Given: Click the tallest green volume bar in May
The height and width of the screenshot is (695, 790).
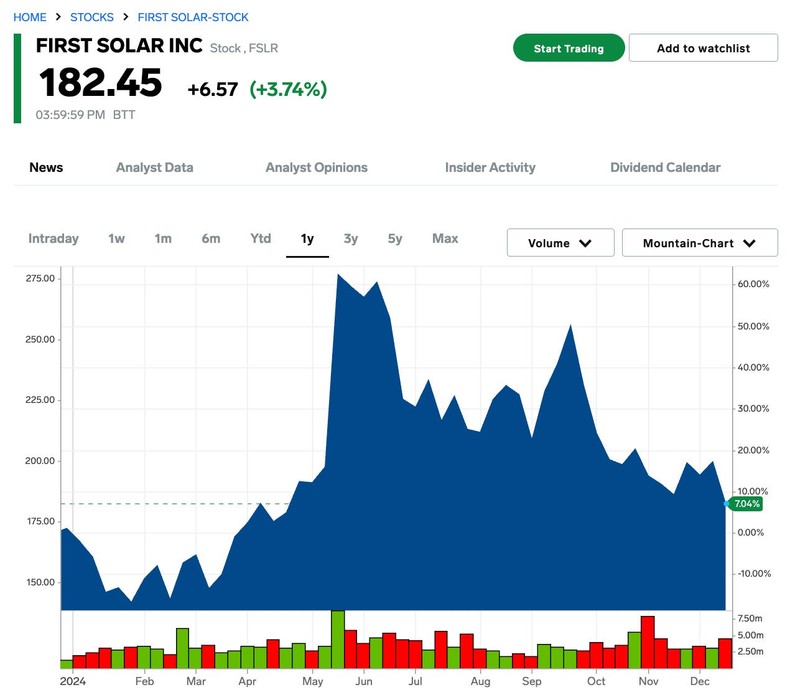Looking at the screenshot, I should point(338,639).
